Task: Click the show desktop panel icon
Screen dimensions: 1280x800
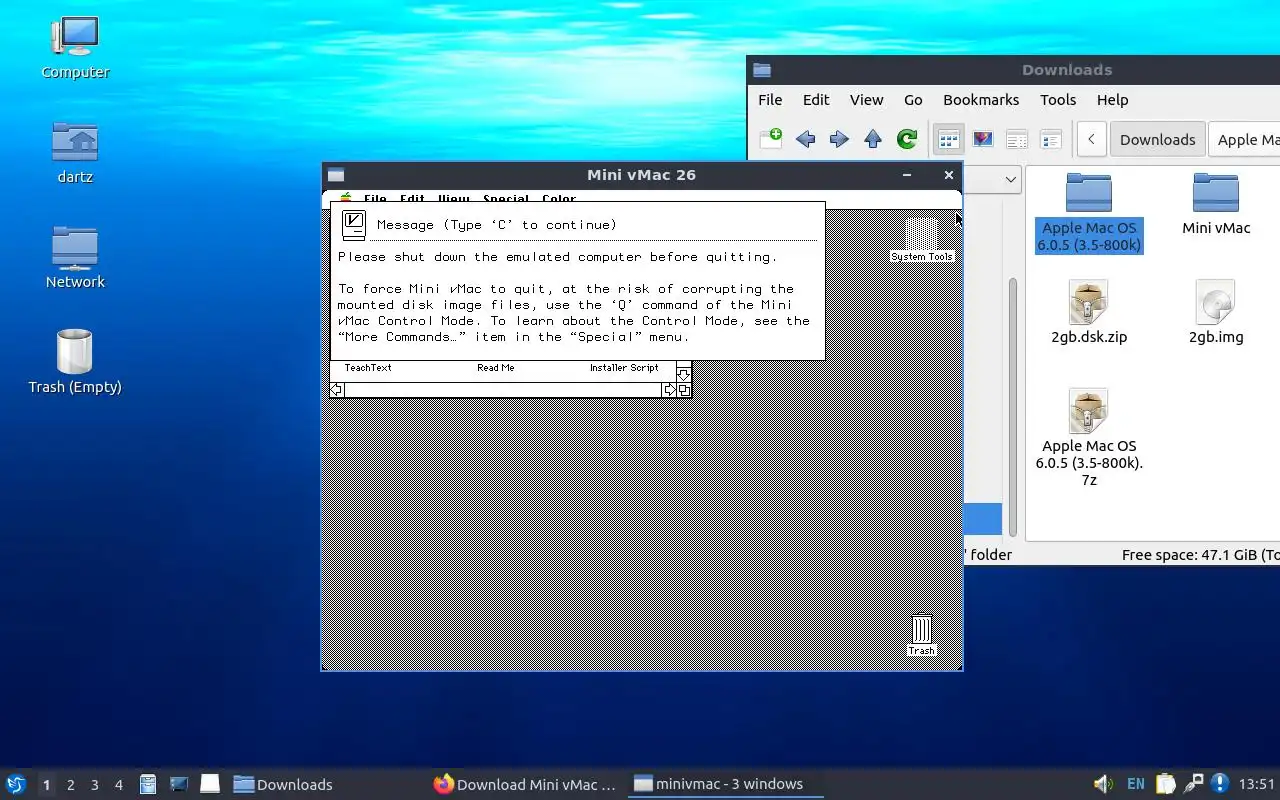Action: click(209, 784)
